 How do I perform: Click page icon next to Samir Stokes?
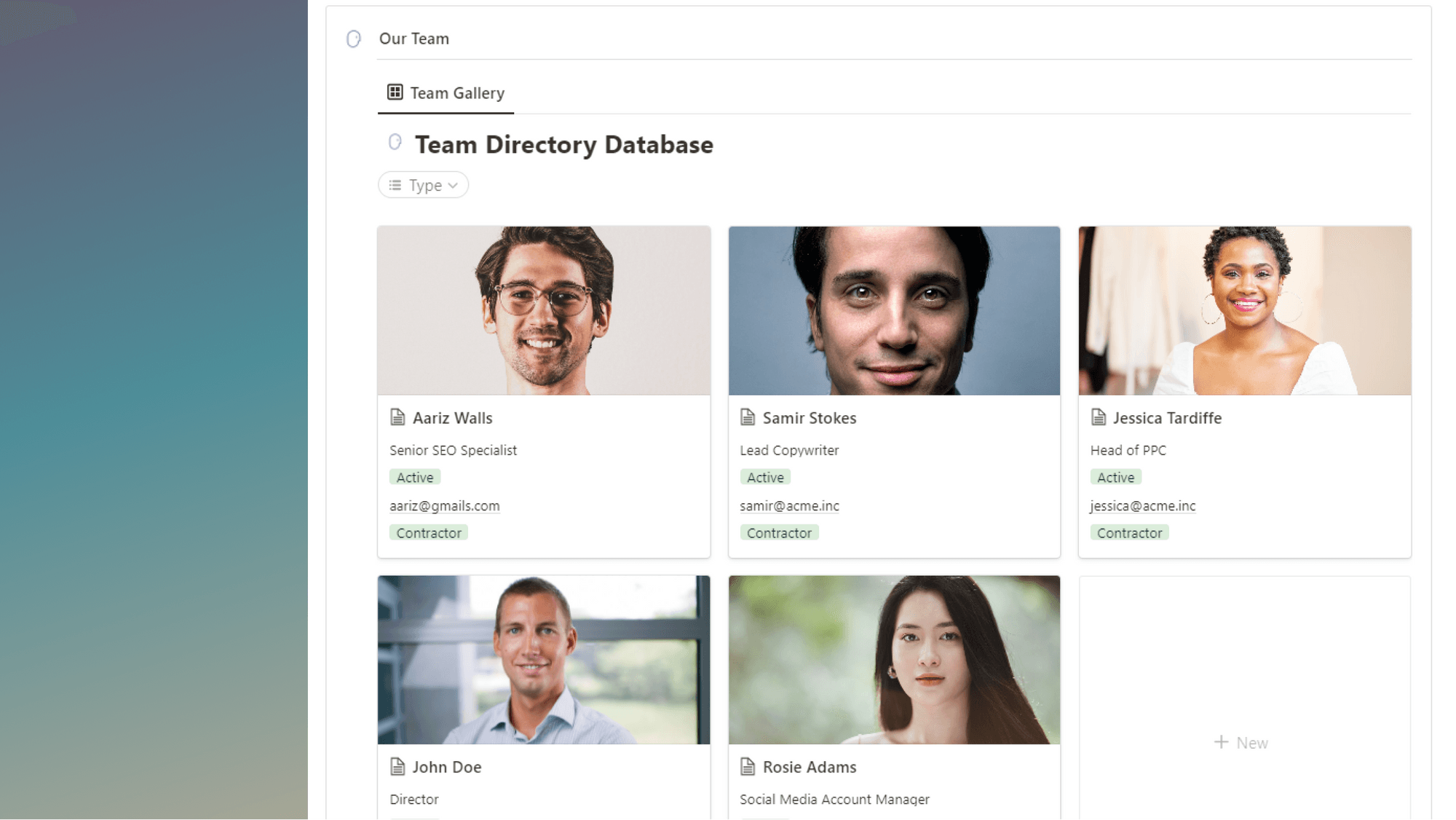(748, 417)
